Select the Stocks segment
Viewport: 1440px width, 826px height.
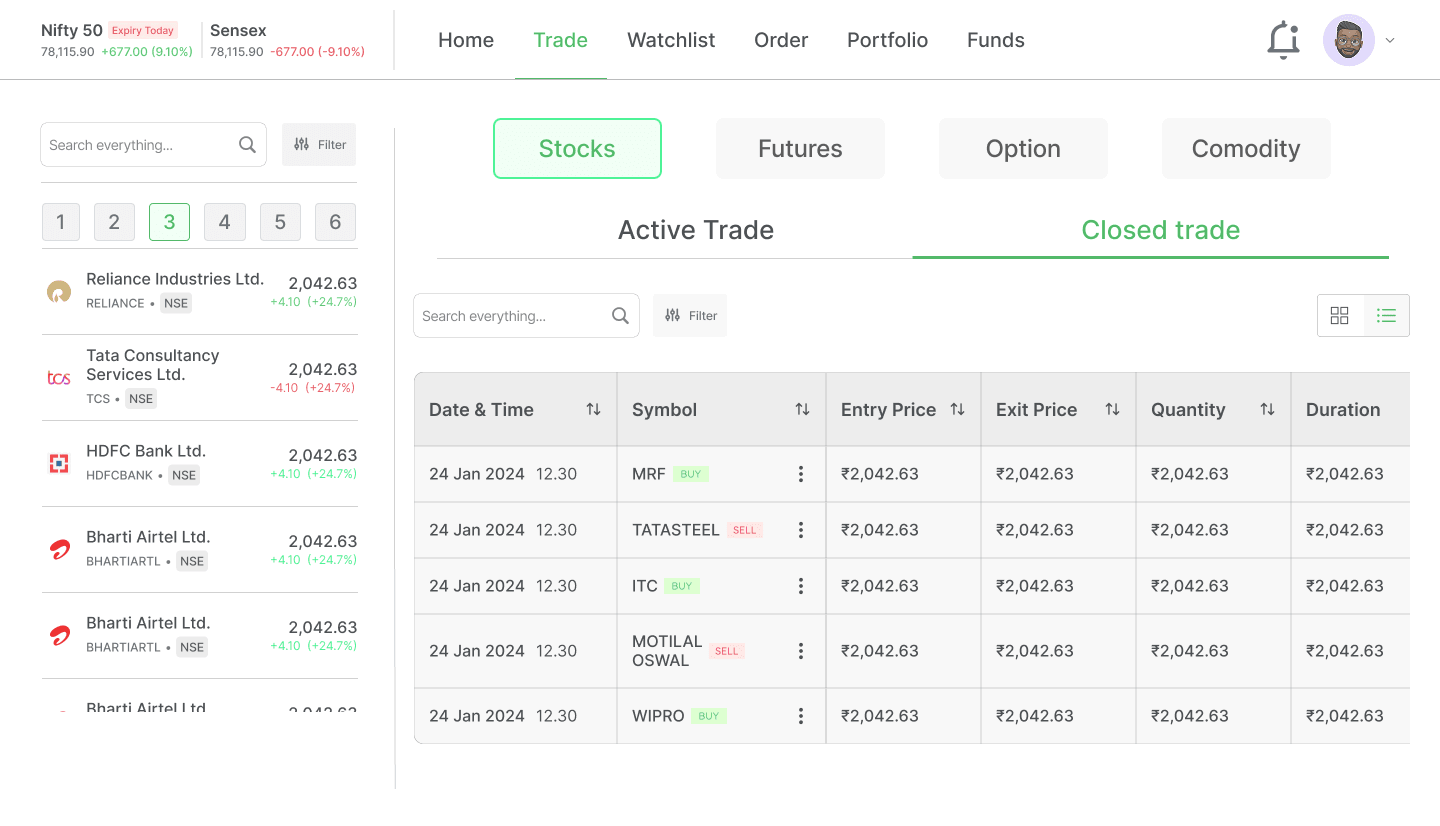click(577, 149)
